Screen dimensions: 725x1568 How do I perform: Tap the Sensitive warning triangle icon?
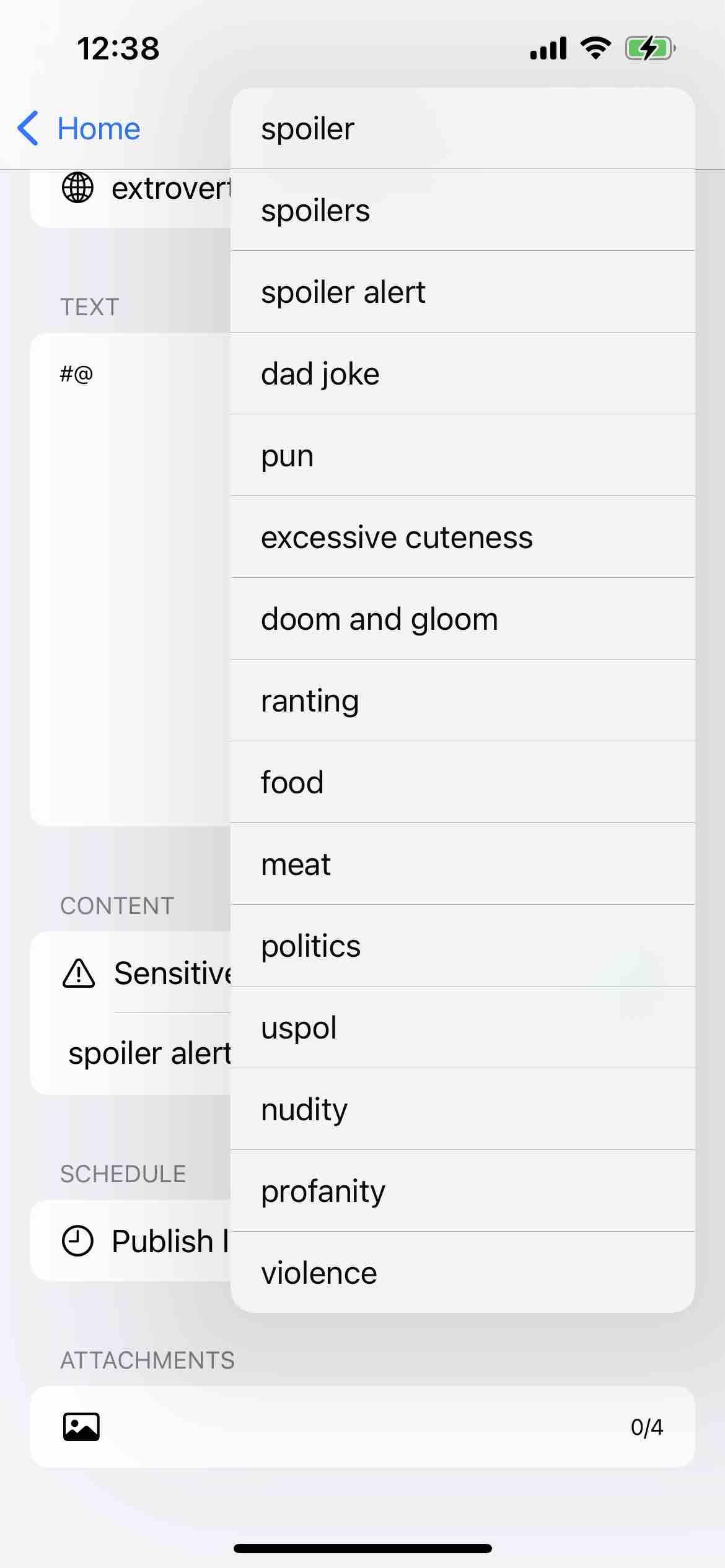point(79,973)
